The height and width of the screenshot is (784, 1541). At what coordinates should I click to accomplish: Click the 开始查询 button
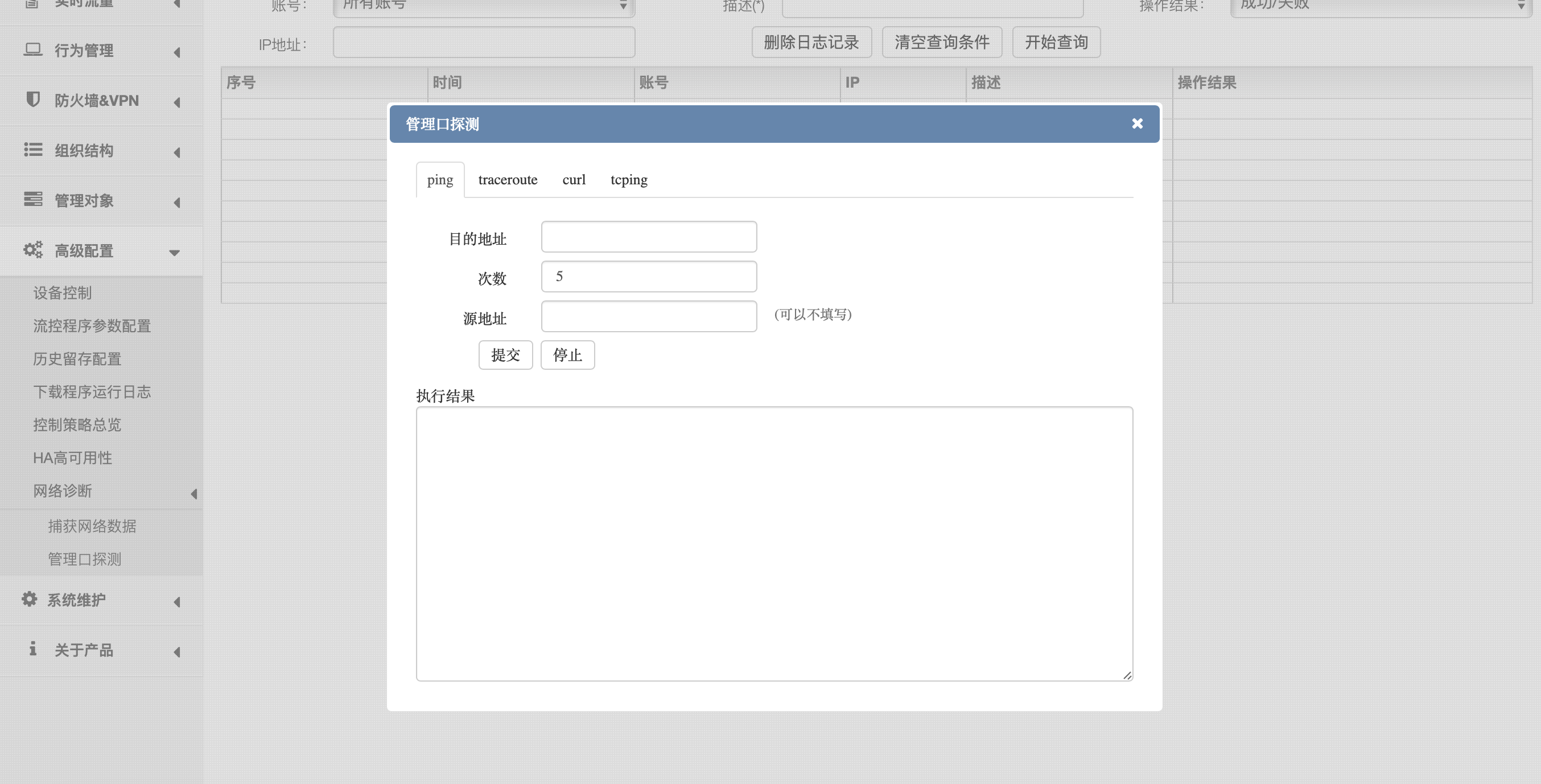[x=1055, y=43]
